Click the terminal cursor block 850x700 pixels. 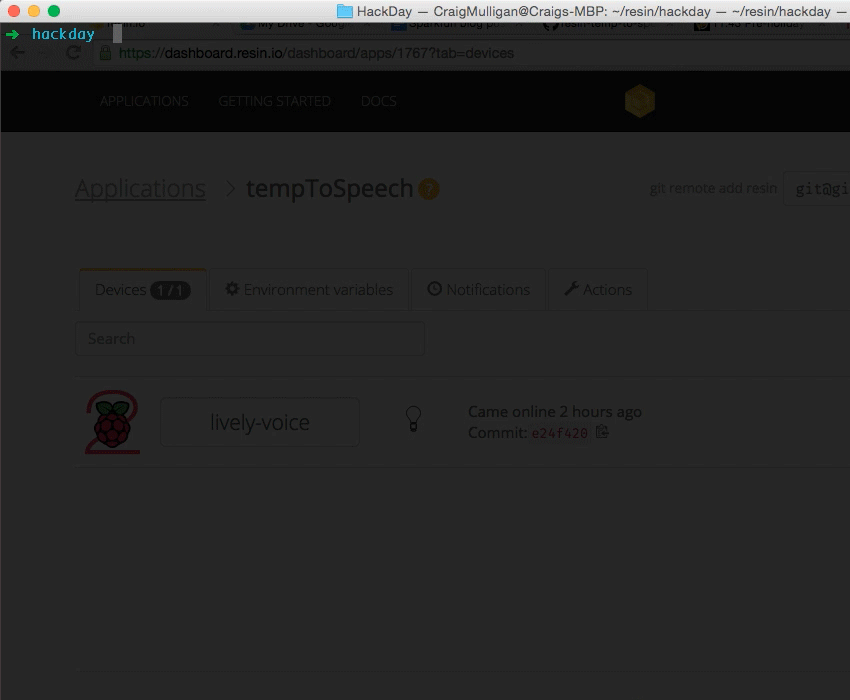(x=117, y=34)
